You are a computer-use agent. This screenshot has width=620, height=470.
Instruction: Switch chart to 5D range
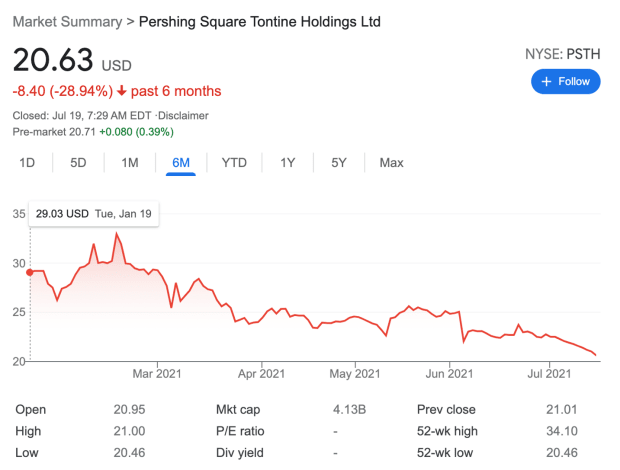78,163
